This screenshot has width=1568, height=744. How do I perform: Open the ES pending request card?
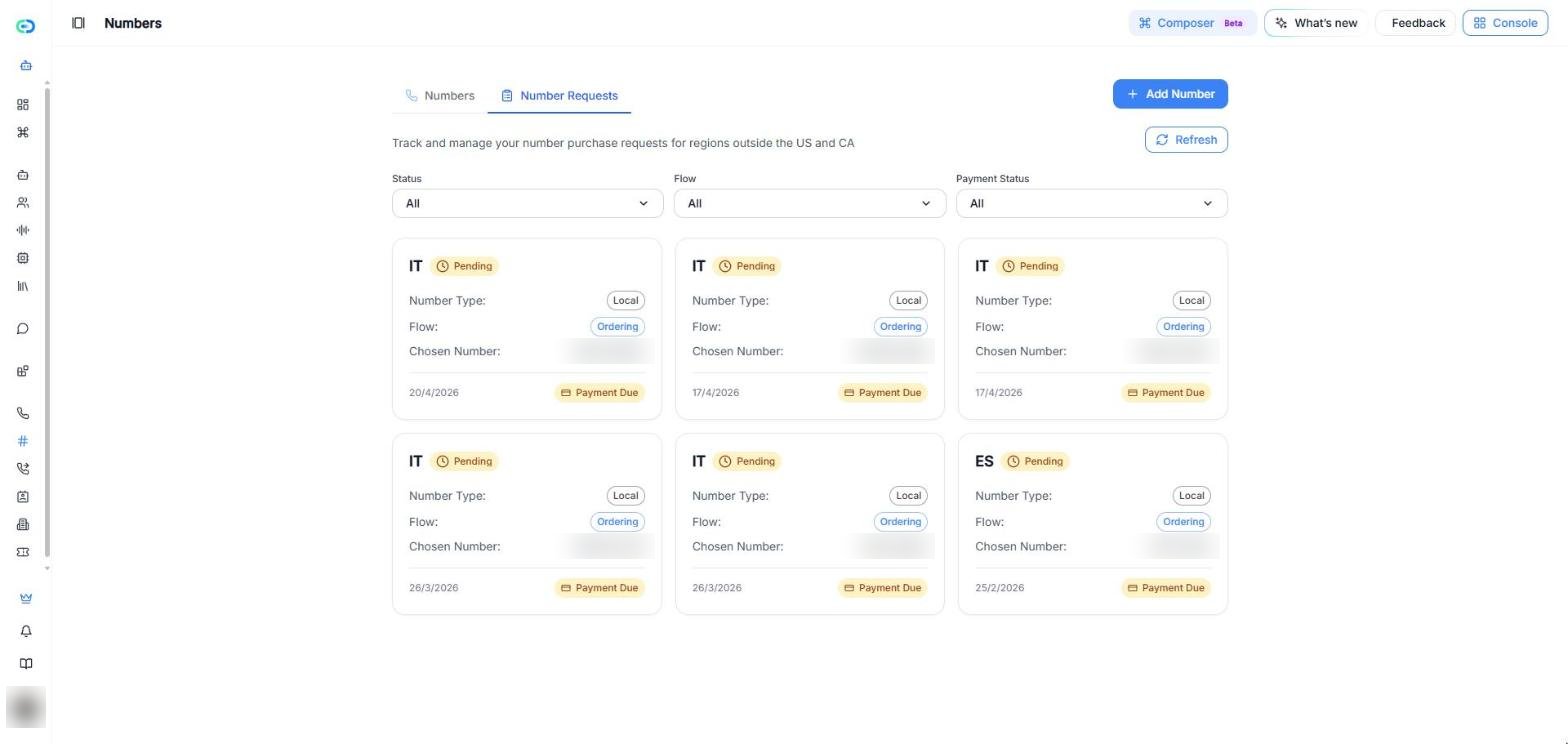1093,524
